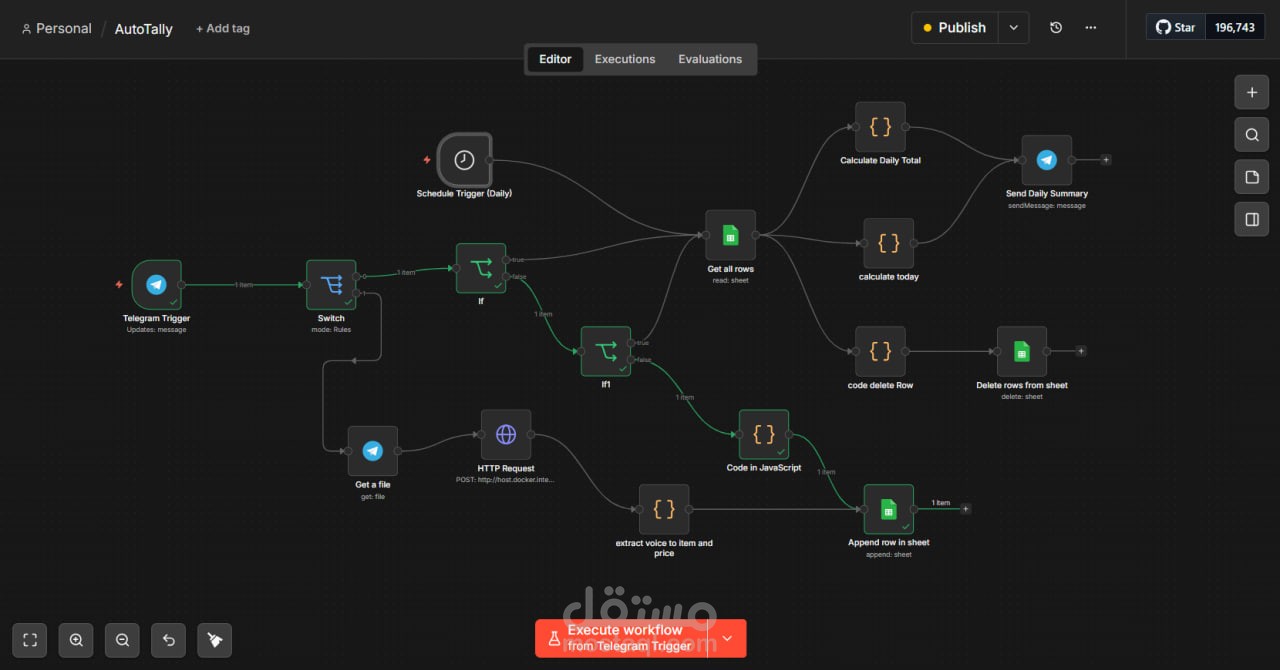Click the Code in JavaScript label
The height and width of the screenshot is (670, 1280).
(x=764, y=468)
